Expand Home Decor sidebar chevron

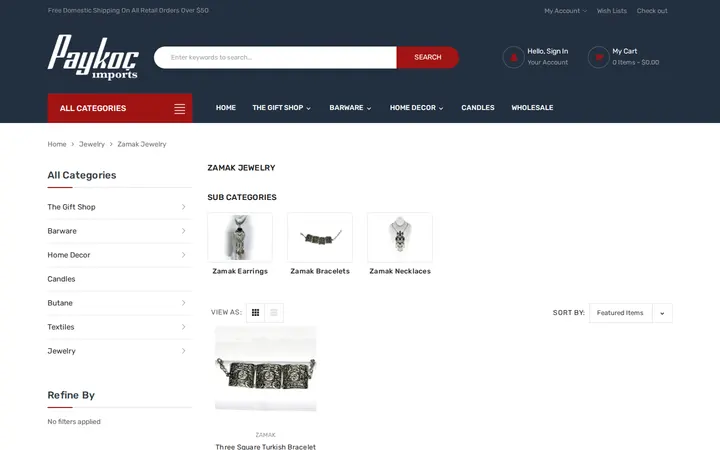click(183, 255)
